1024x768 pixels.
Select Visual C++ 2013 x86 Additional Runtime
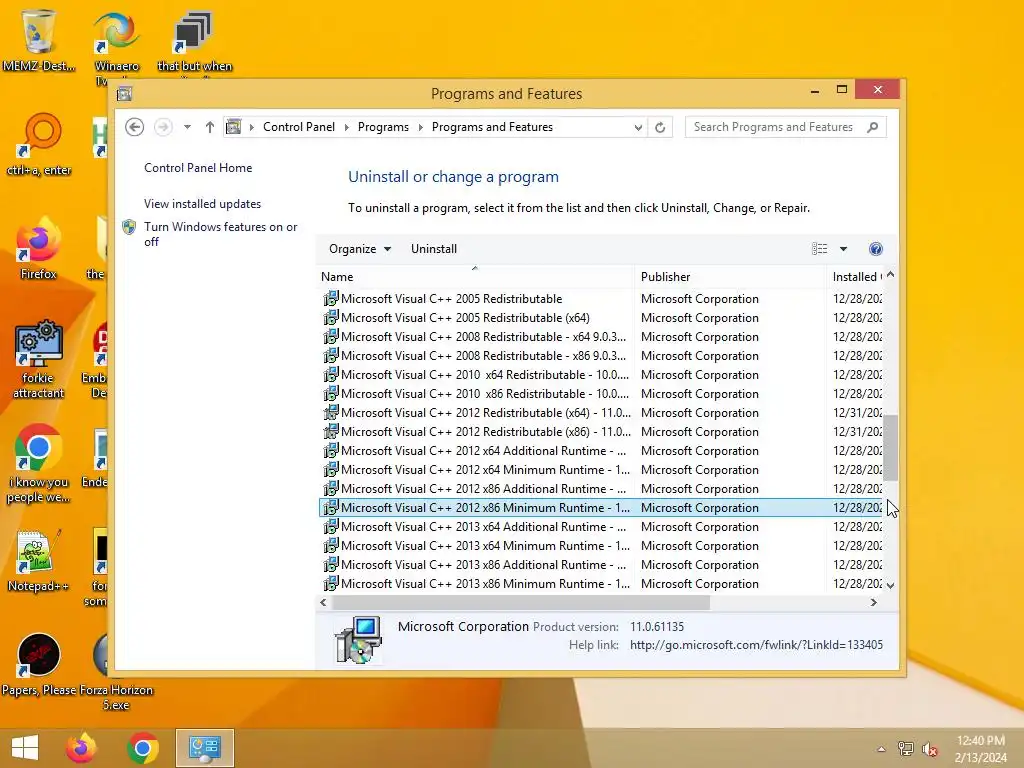coord(600,564)
